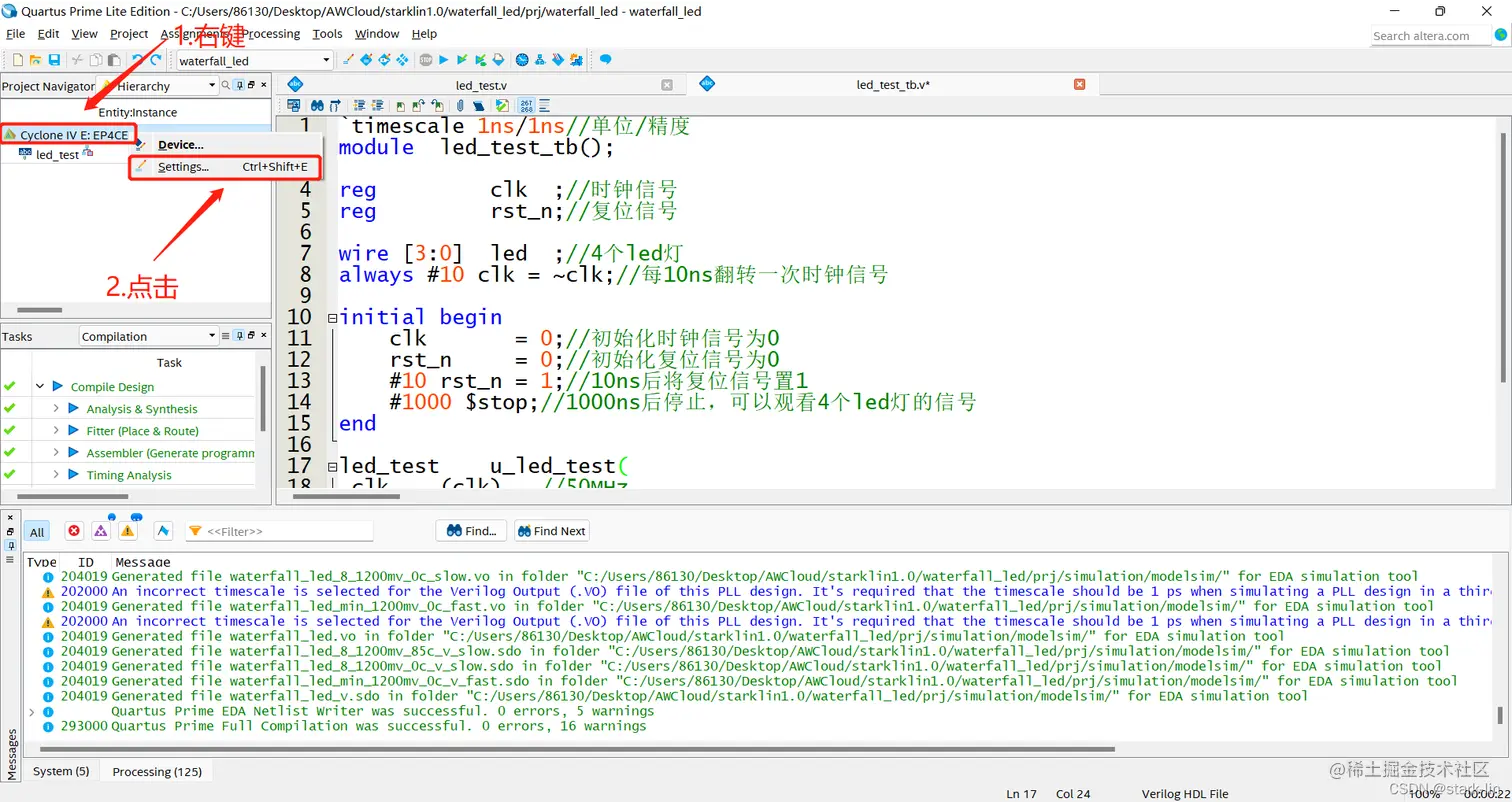Toggle flagged messages blue flag filter
This screenshot has height=802, width=1512.
coord(162,531)
